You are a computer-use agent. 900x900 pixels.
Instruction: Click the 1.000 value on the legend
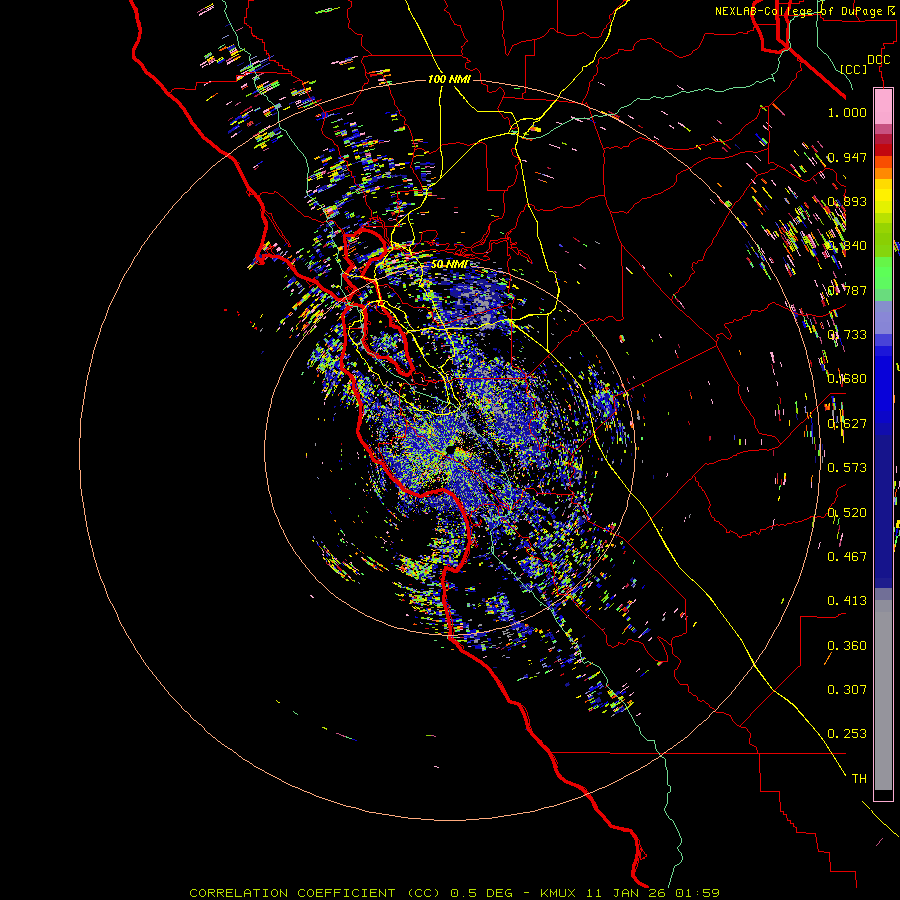click(x=847, y=112)
